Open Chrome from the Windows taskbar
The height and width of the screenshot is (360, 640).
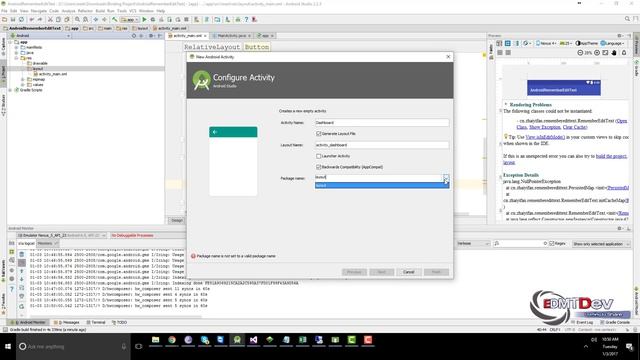[172, 340]
